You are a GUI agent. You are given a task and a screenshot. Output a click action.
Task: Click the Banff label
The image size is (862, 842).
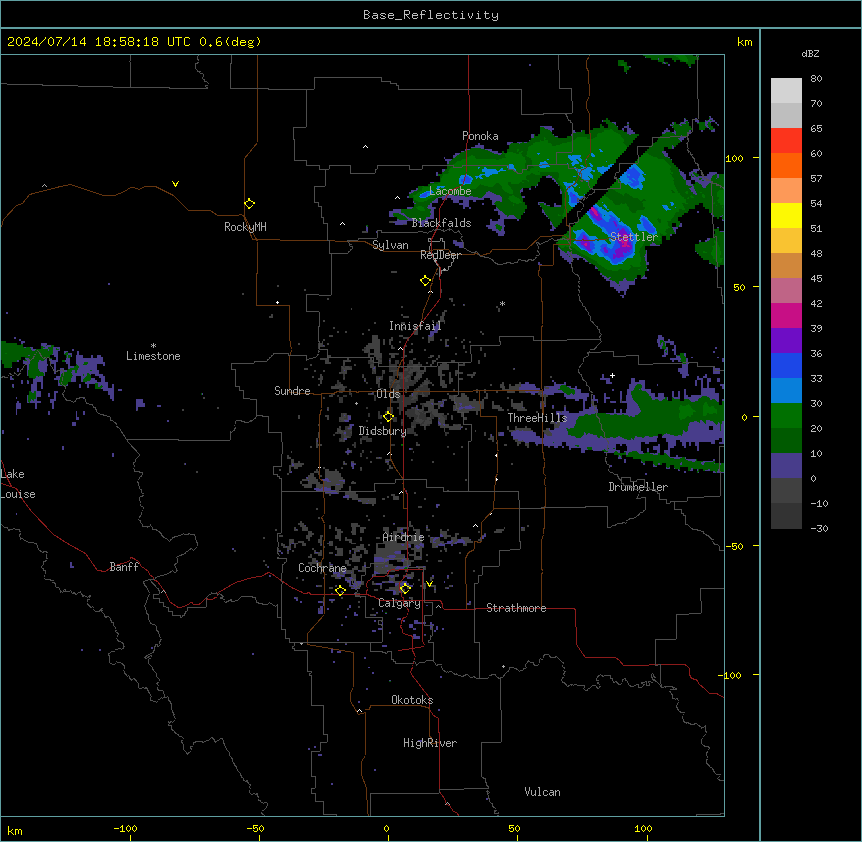[x=124, y=567]
